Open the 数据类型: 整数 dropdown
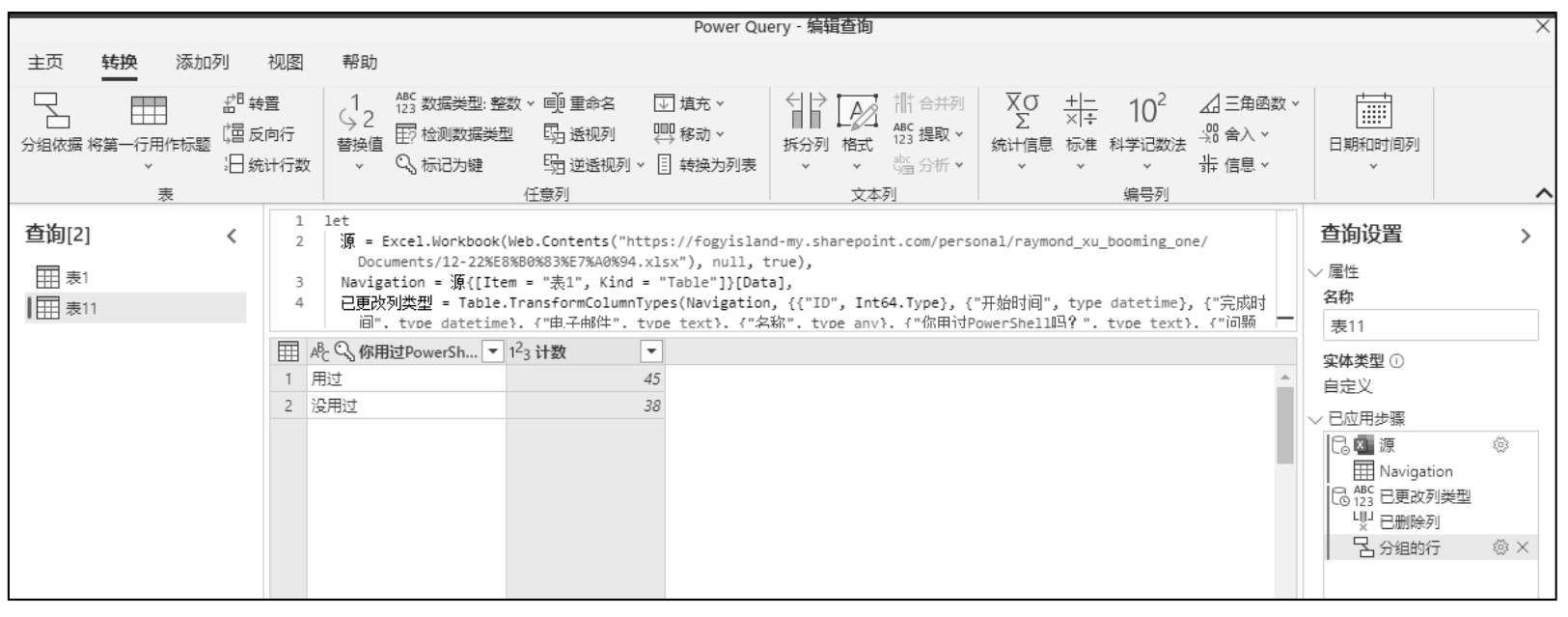1568x617 pixels. 464,103
